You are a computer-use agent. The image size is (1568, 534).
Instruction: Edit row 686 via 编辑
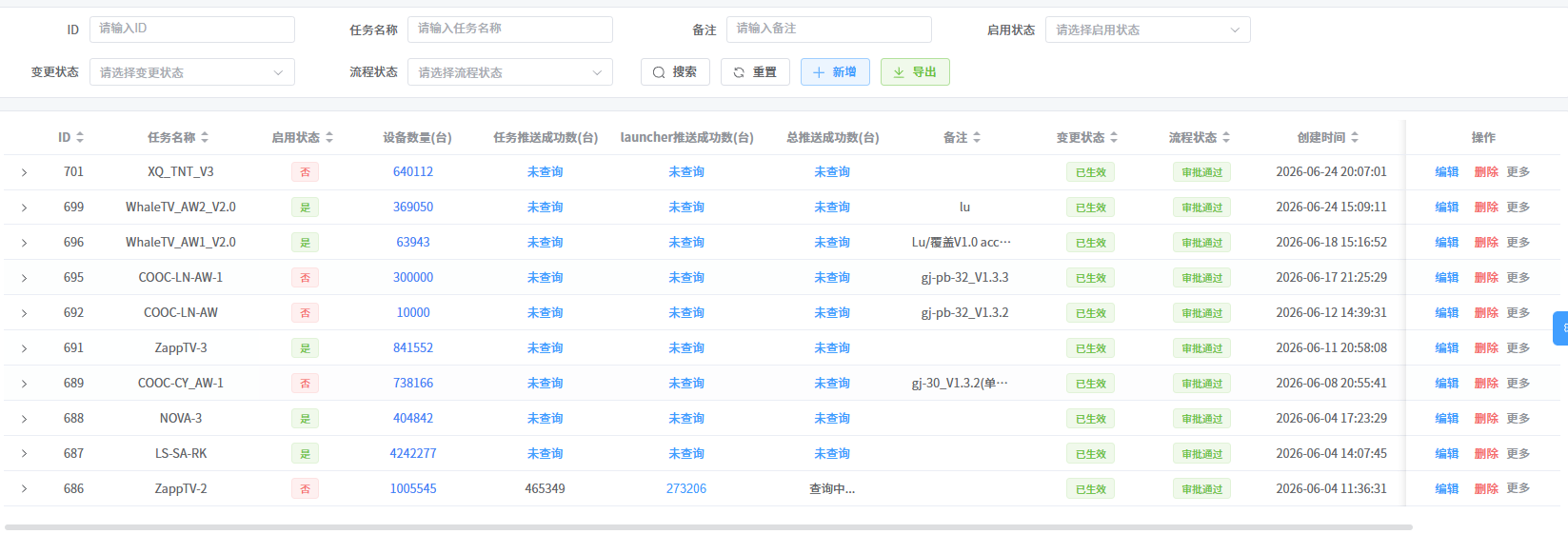[x=1447, y=489]
